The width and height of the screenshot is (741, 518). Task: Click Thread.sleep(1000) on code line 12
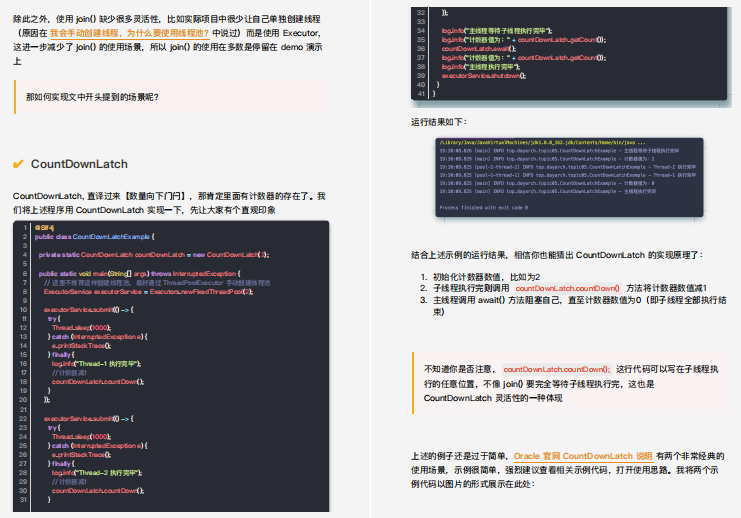[82, 328]
